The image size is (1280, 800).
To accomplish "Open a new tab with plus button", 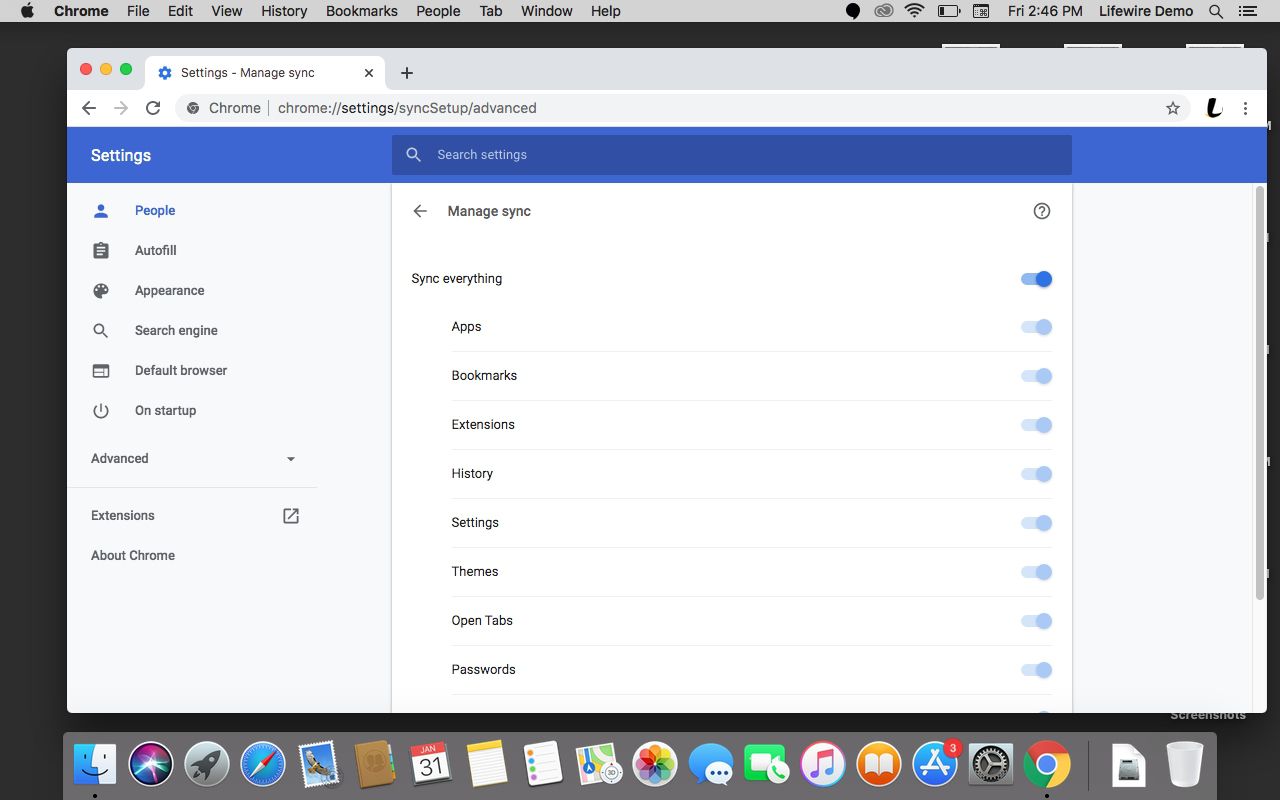I will tap(406, 73).
